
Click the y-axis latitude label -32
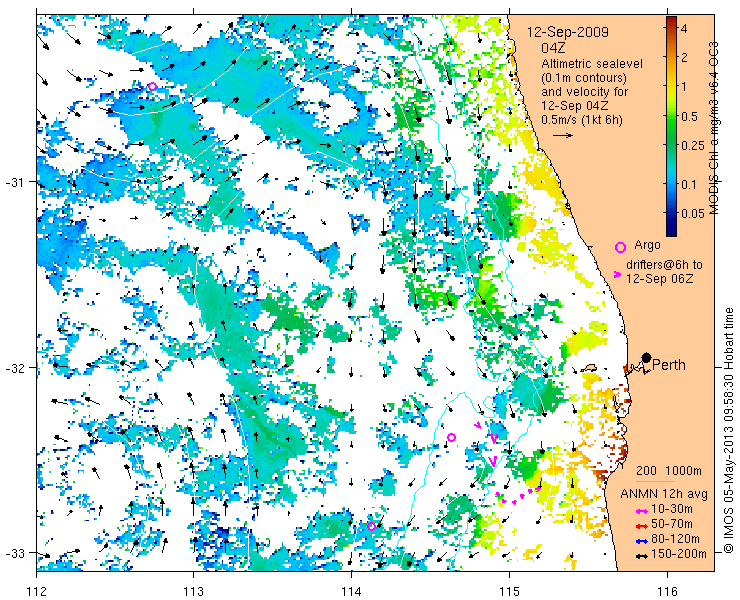(x=15, y=367)
